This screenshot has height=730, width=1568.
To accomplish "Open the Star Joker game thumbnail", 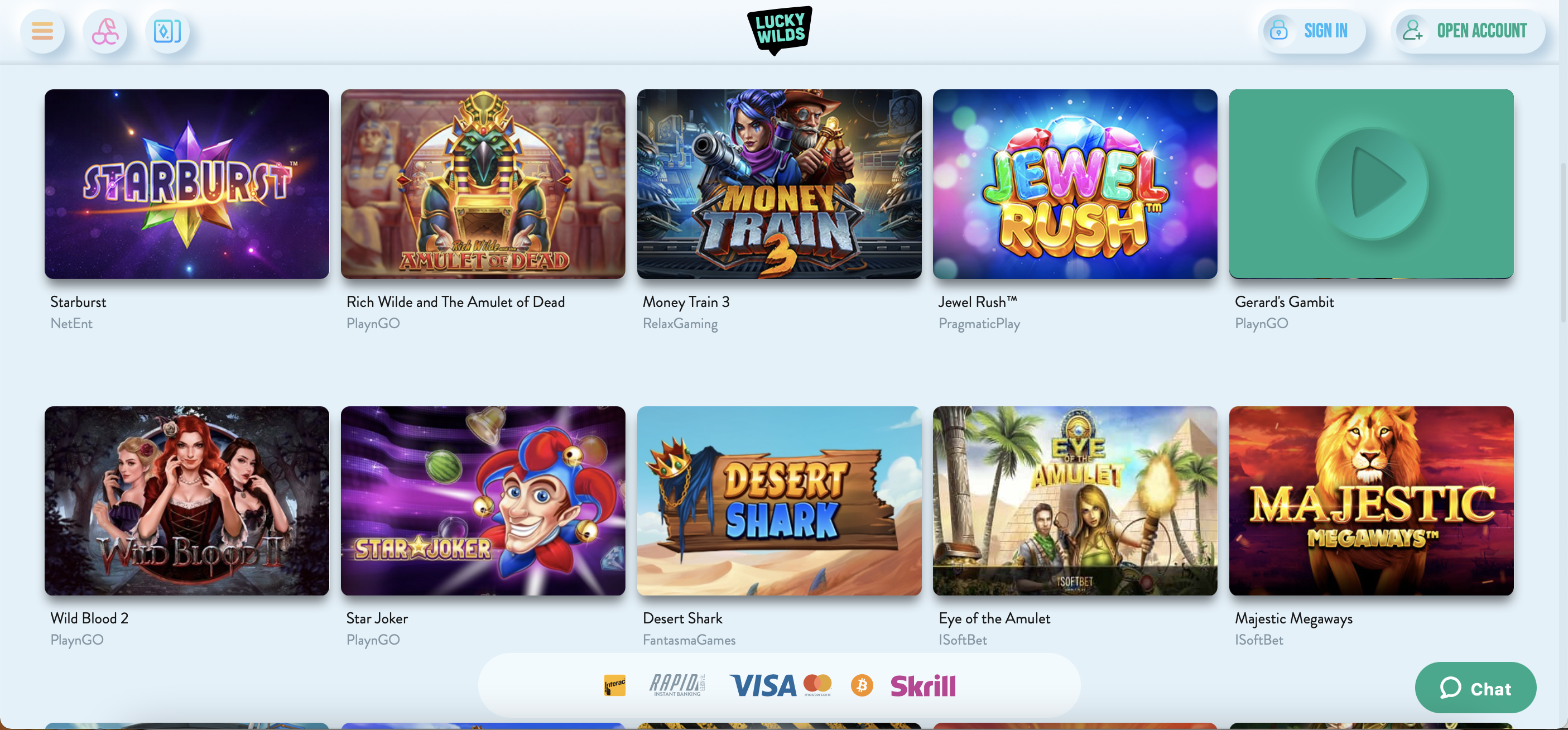I will click(x=483, y=501).
